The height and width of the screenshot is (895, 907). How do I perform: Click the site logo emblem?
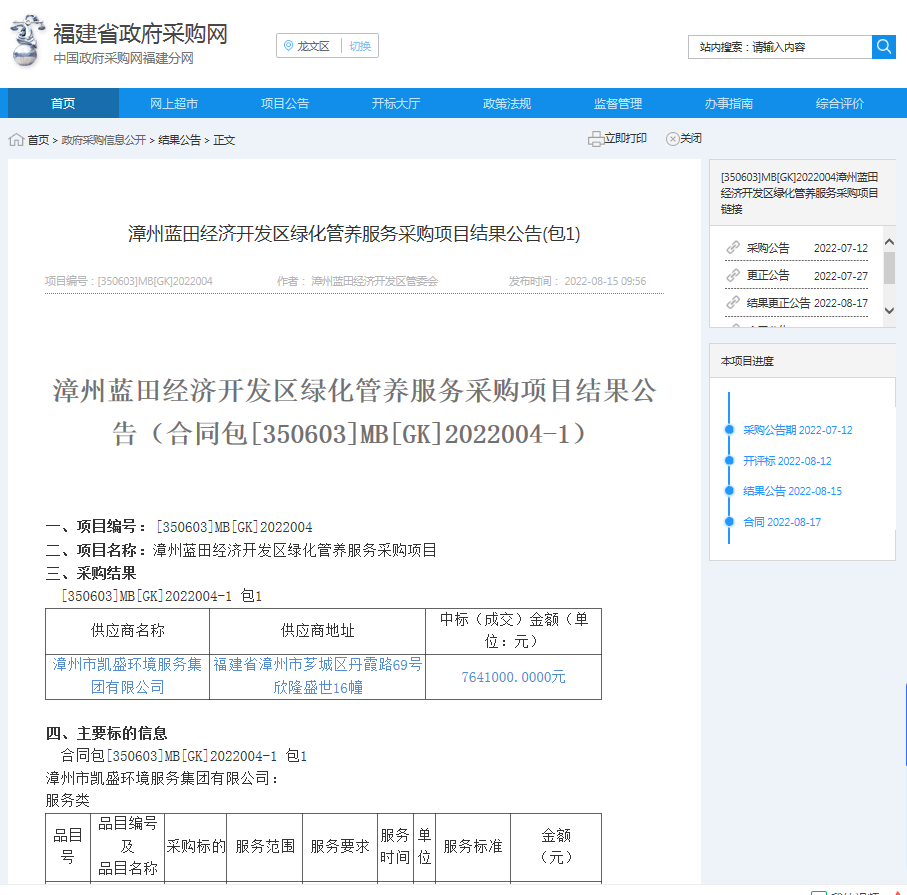point(26,40)
